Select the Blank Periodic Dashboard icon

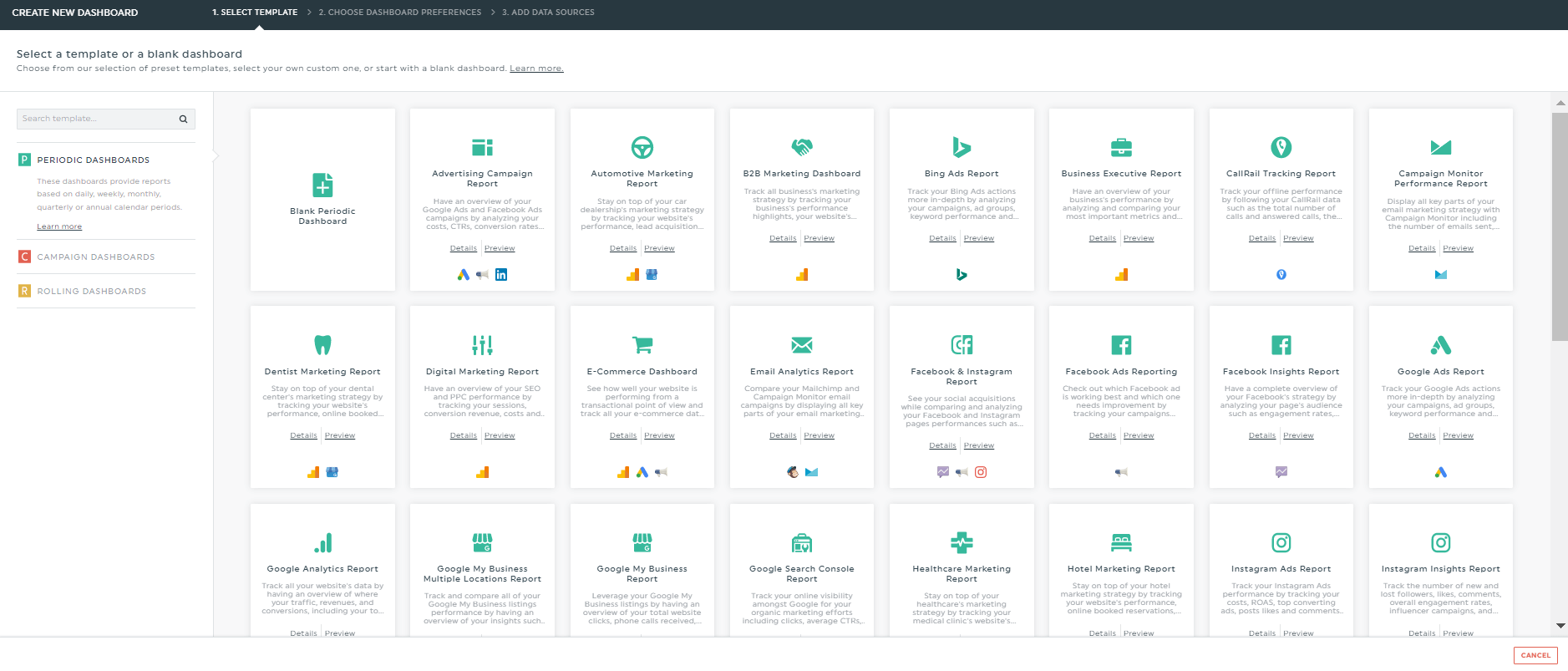click(322, 185)
